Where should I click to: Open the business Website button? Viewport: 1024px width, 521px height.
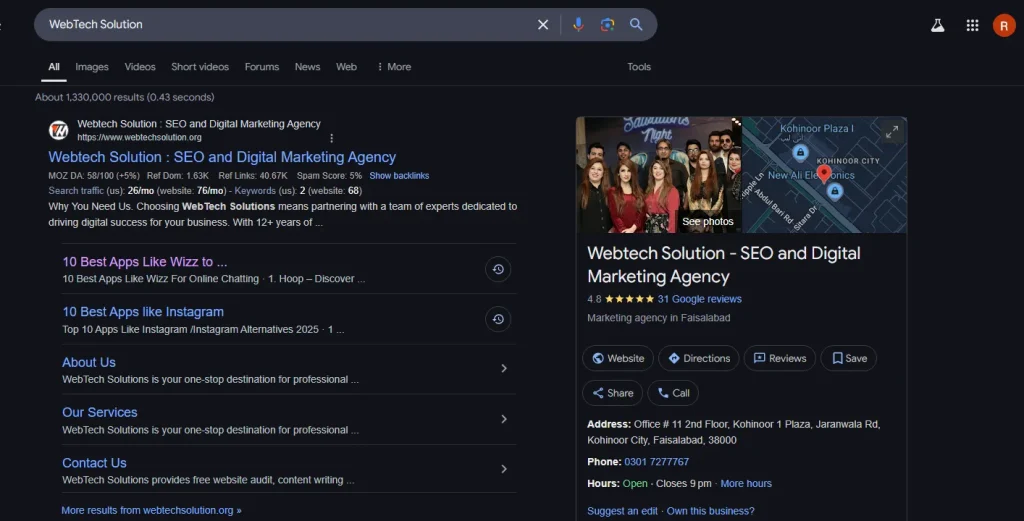pyautogui.click(x=618, y=358)
